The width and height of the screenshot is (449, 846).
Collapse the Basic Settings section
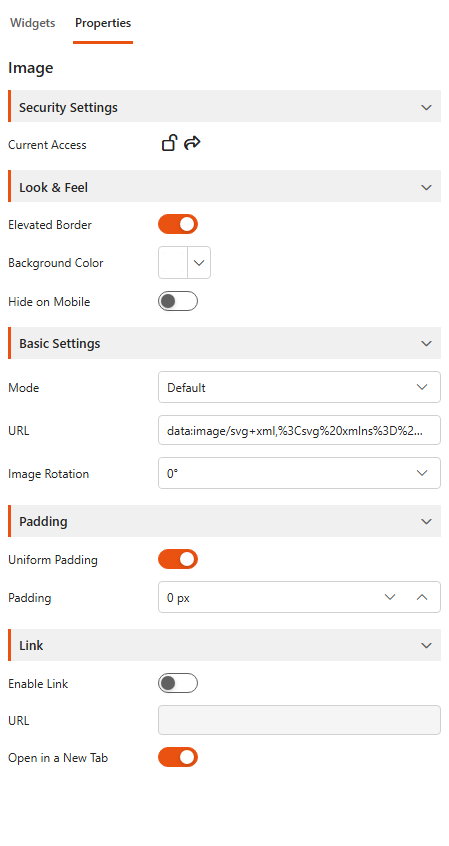224,343
